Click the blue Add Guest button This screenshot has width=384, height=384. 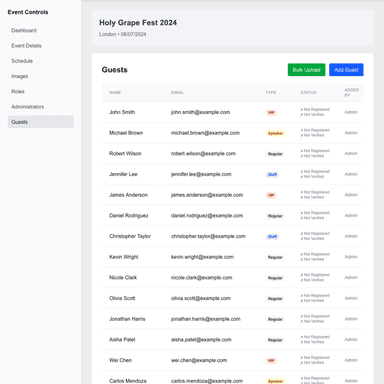tap(346, 70)
